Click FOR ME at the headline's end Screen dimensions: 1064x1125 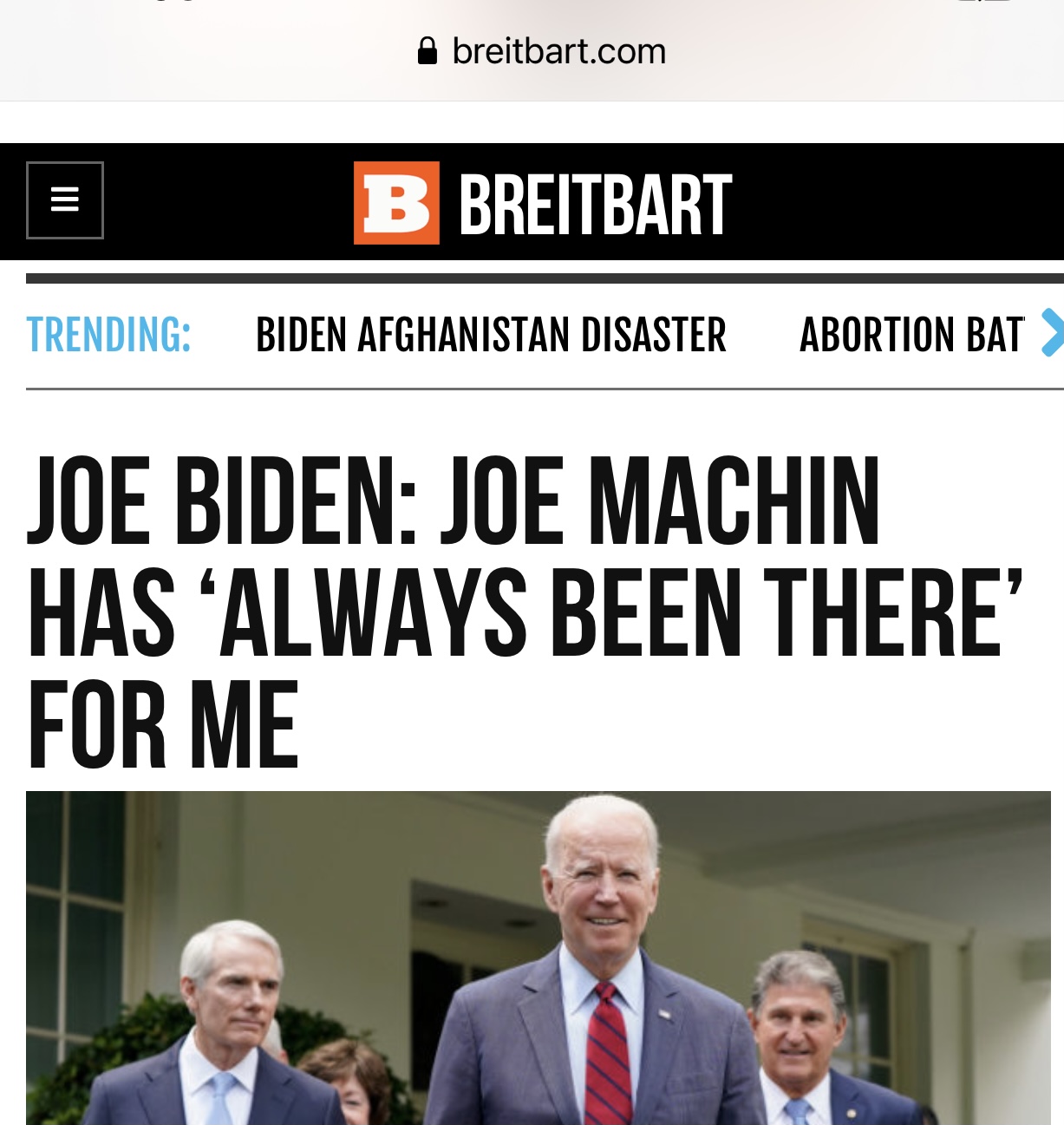click(x=163, y=724)
